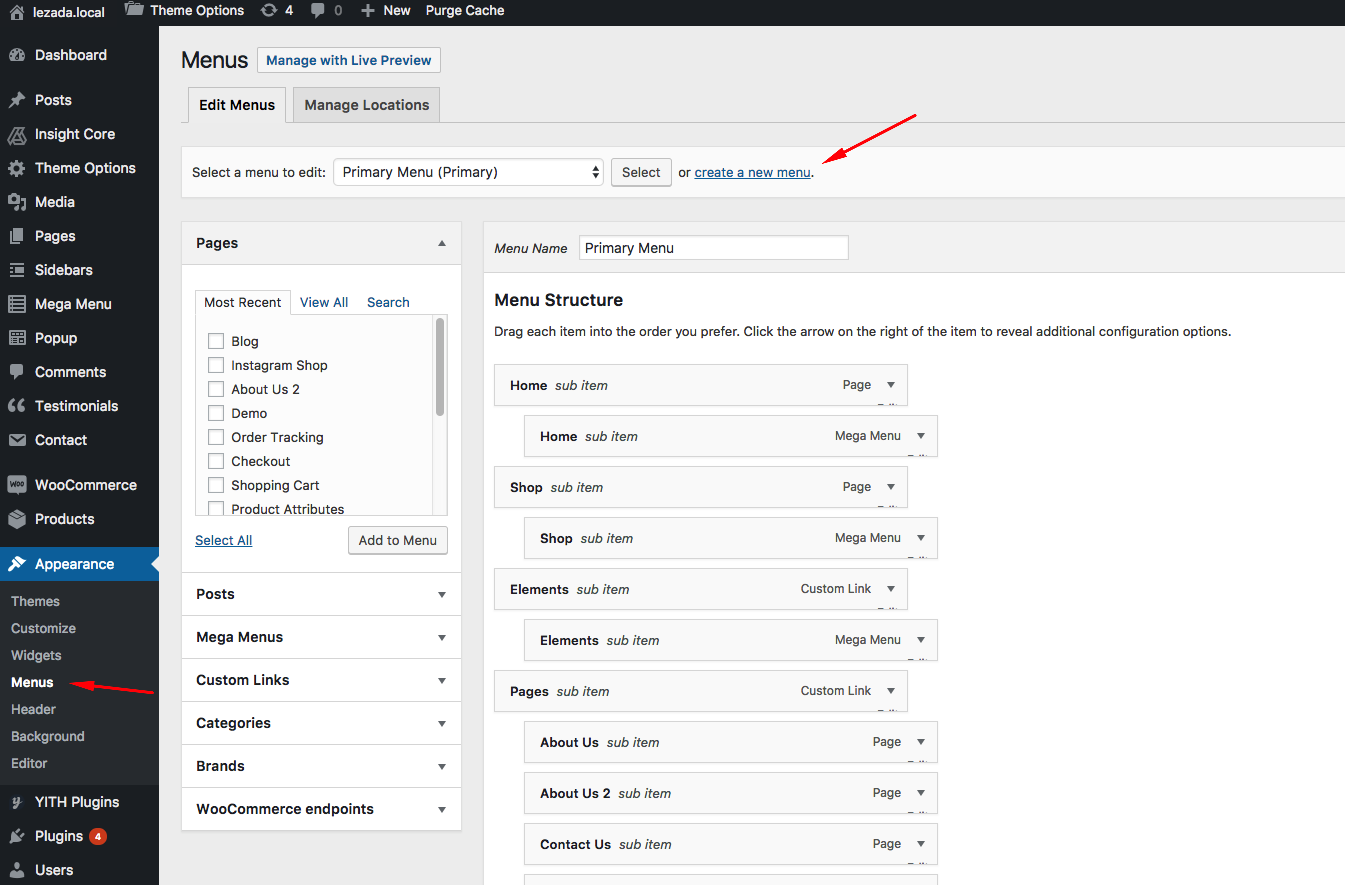Screen dimensions: 1345x885
Task: Click the create a new menu link
Action: pos(752,172)
